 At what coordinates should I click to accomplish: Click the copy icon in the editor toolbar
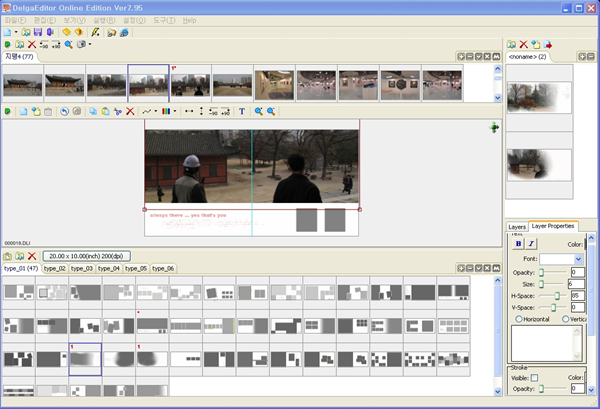pos(93,111)
